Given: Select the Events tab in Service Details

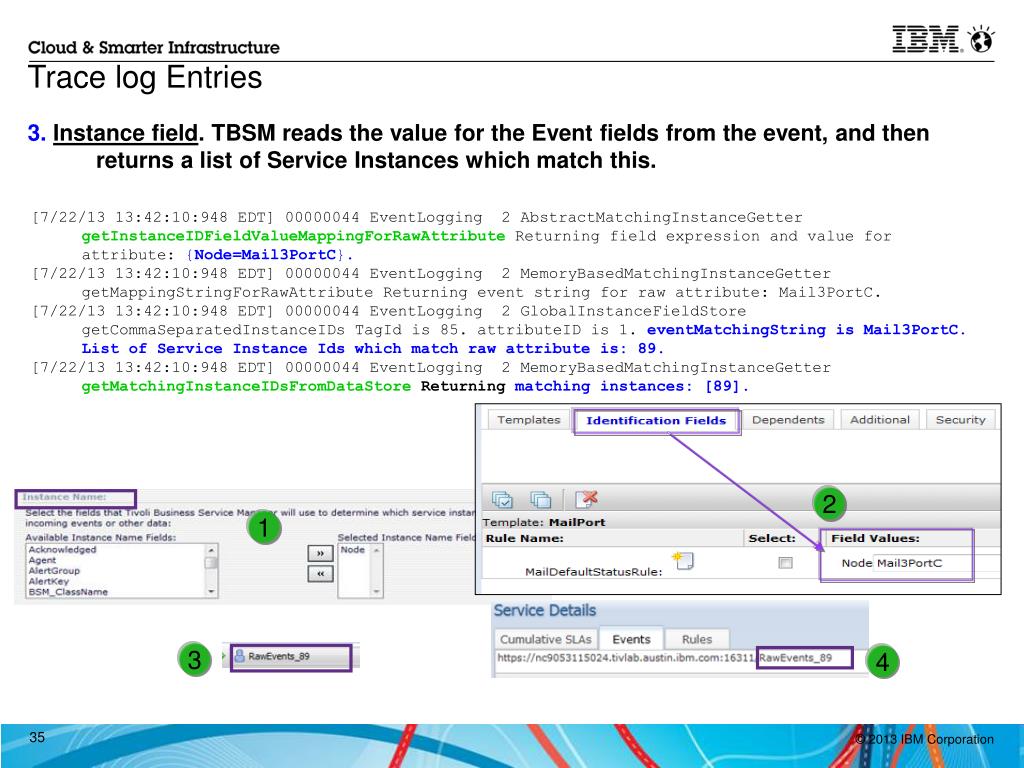Looking at the screenshot, I should [631, 639].
